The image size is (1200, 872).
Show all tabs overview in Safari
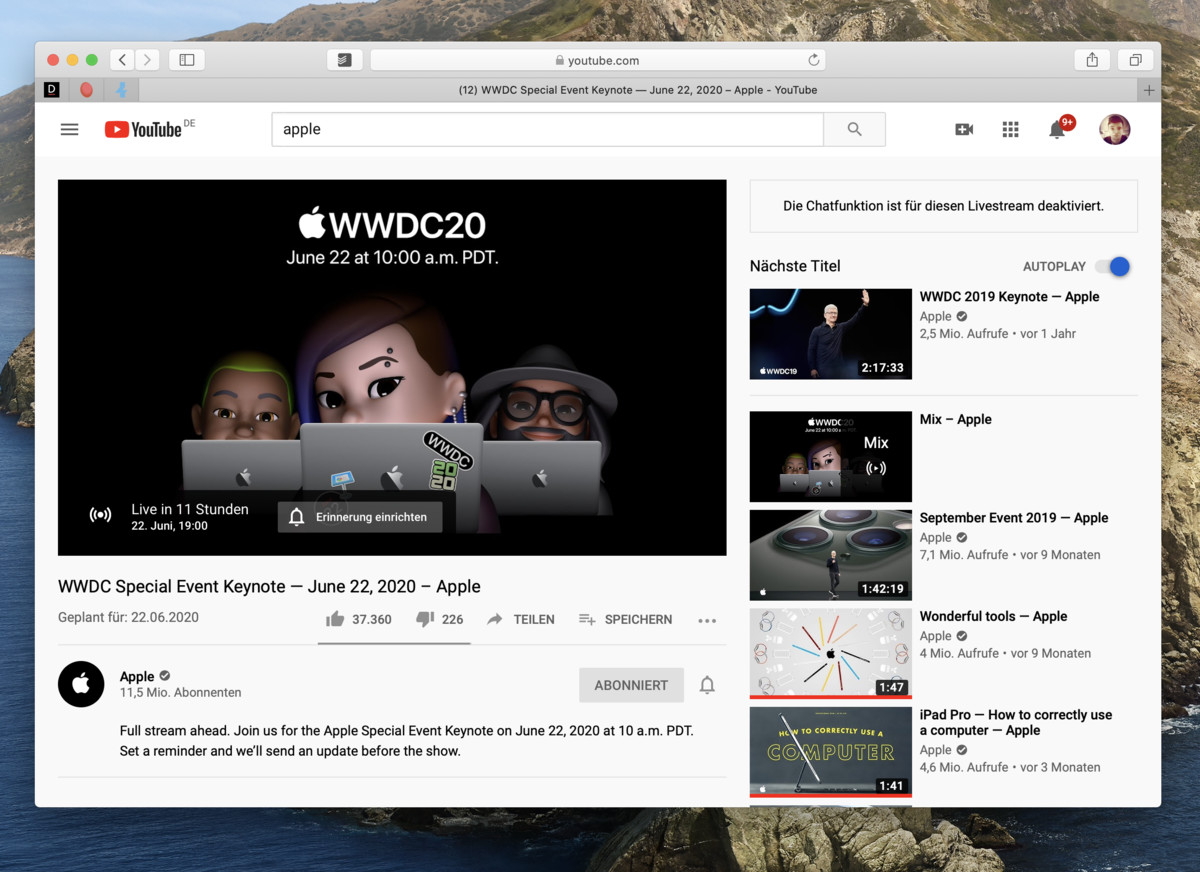pyautogui.click(x=1135, y=60)
